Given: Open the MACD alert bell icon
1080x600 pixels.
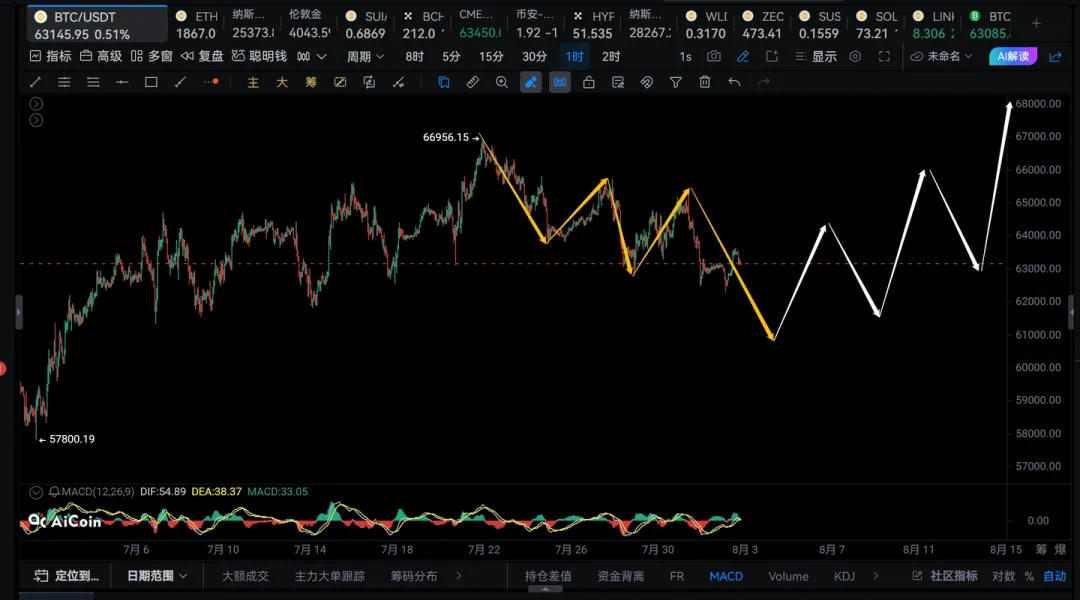Looking at the screenshot, I should 54,492.
